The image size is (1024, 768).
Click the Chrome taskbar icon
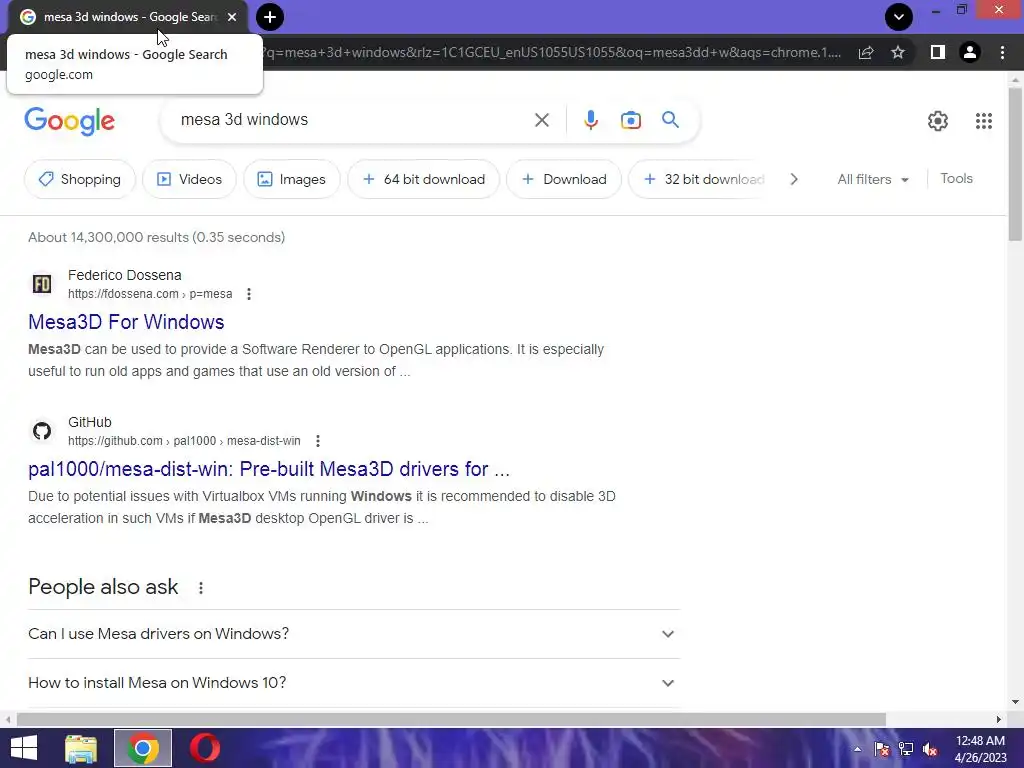[143, 748]
